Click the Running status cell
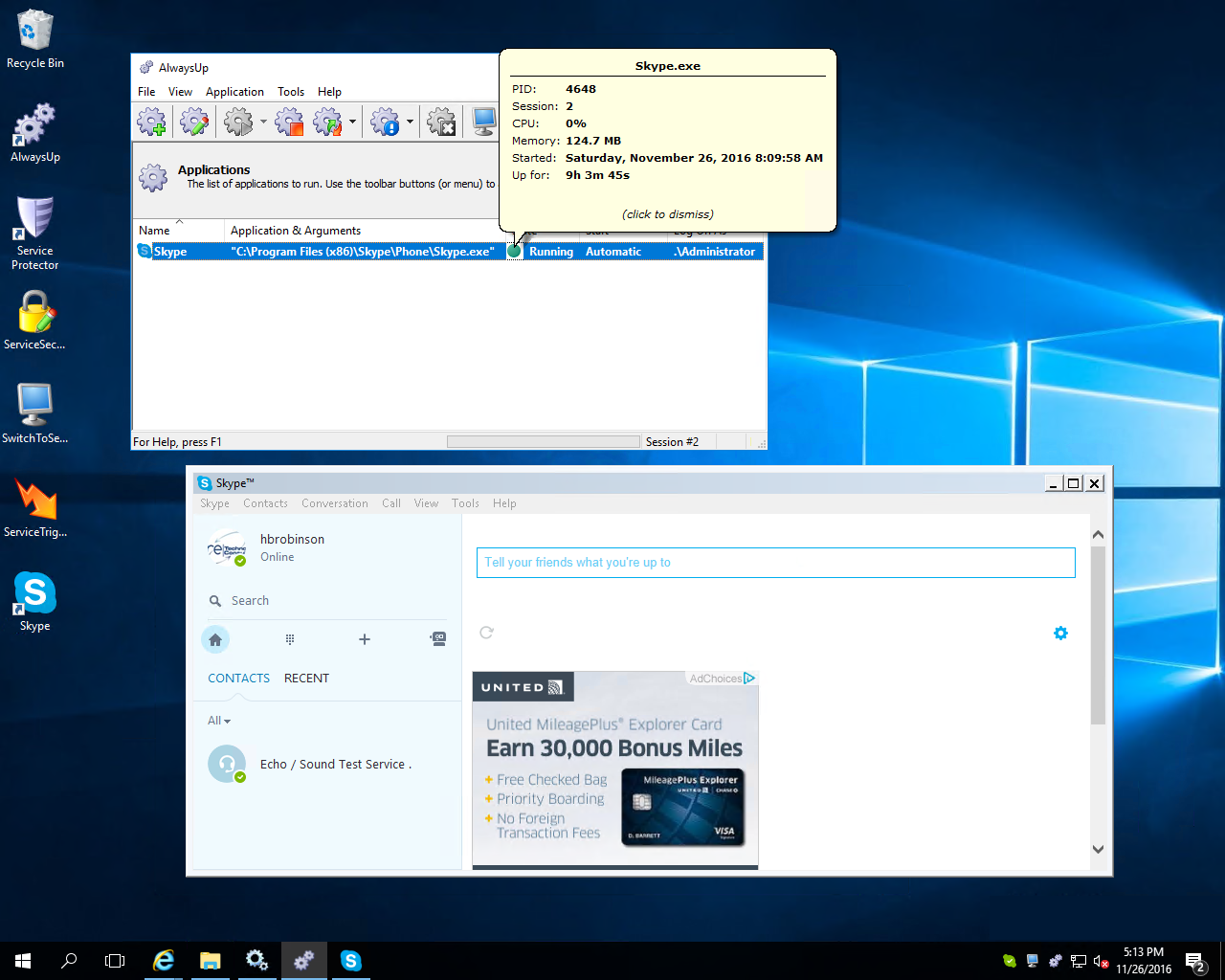The height and width of the screenshot is (980, 1225). point(551,252)
